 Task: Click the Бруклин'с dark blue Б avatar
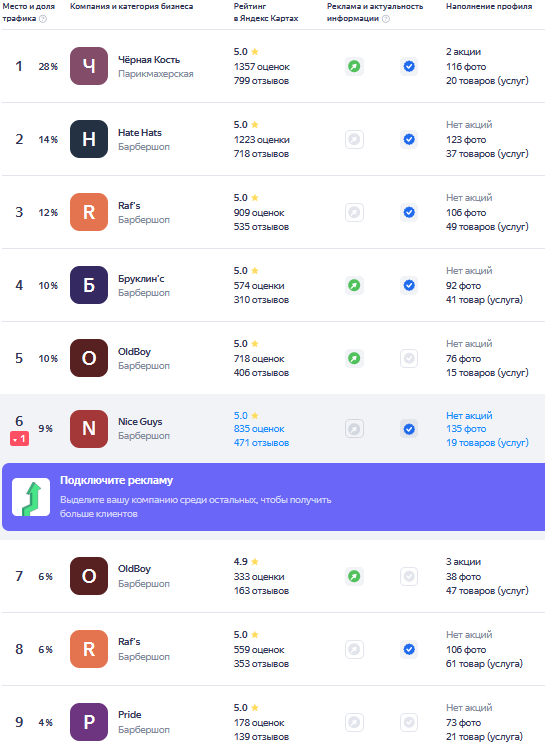point(89,285)
